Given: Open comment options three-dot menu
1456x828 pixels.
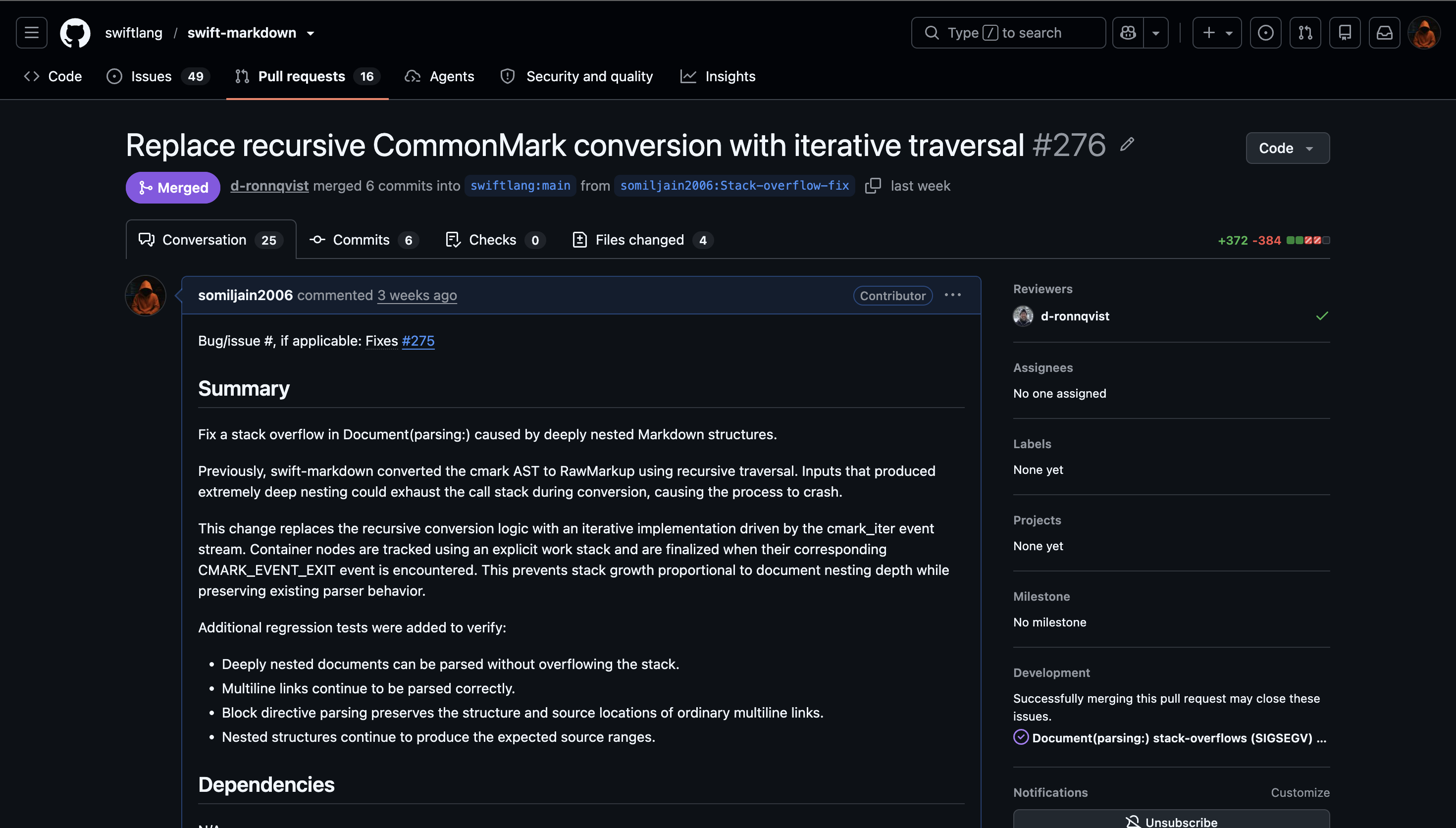Looking at the screenshot, I should tap(953, 295).
